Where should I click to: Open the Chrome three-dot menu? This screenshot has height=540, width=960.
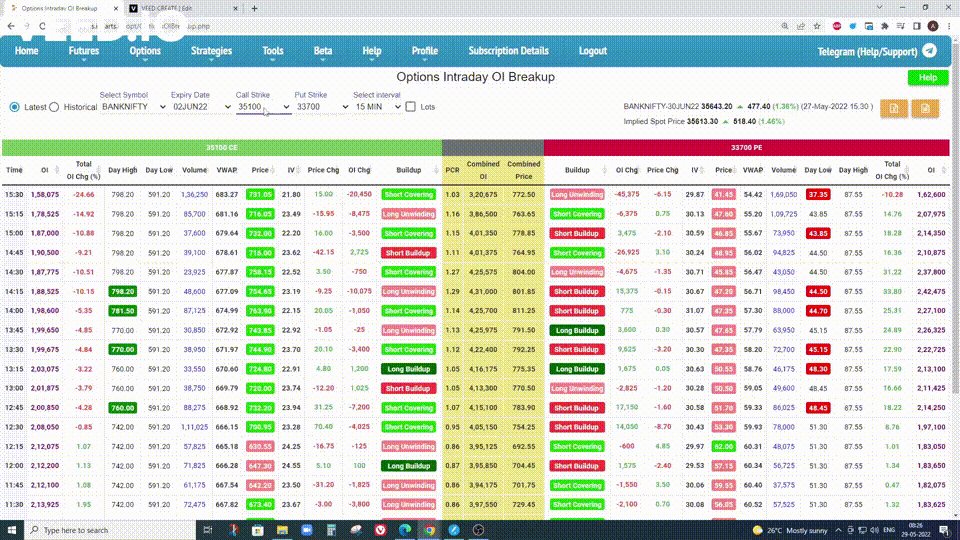[x=949, y=26]
